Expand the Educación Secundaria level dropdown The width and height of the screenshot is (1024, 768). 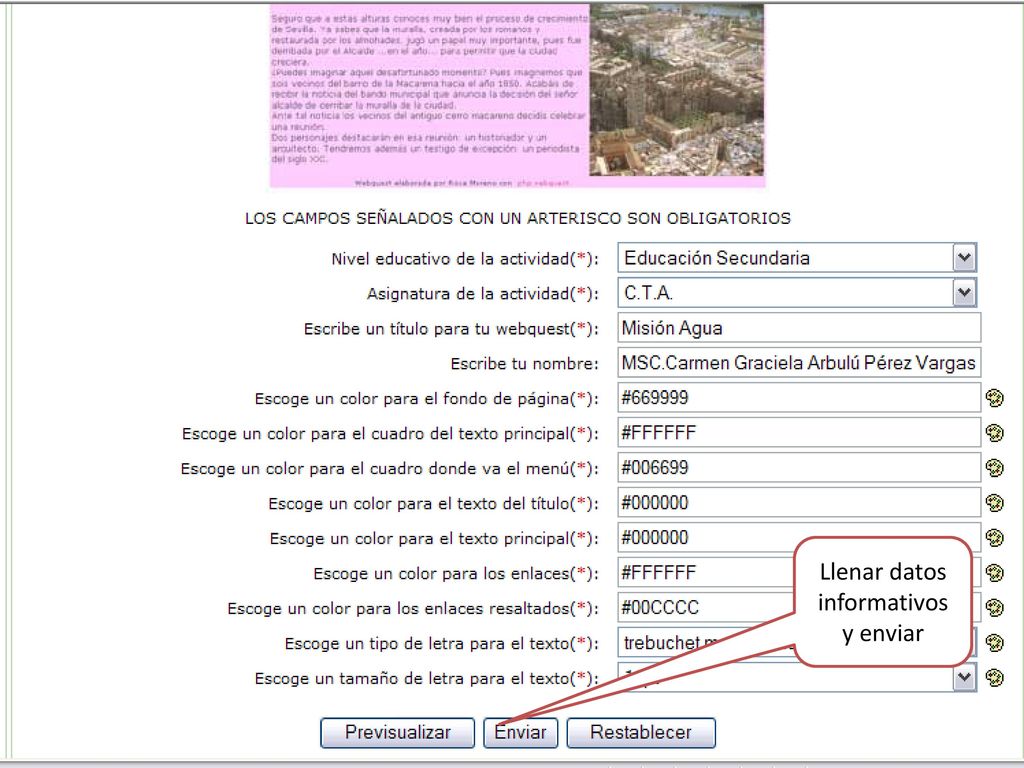(x=964, y=258)
